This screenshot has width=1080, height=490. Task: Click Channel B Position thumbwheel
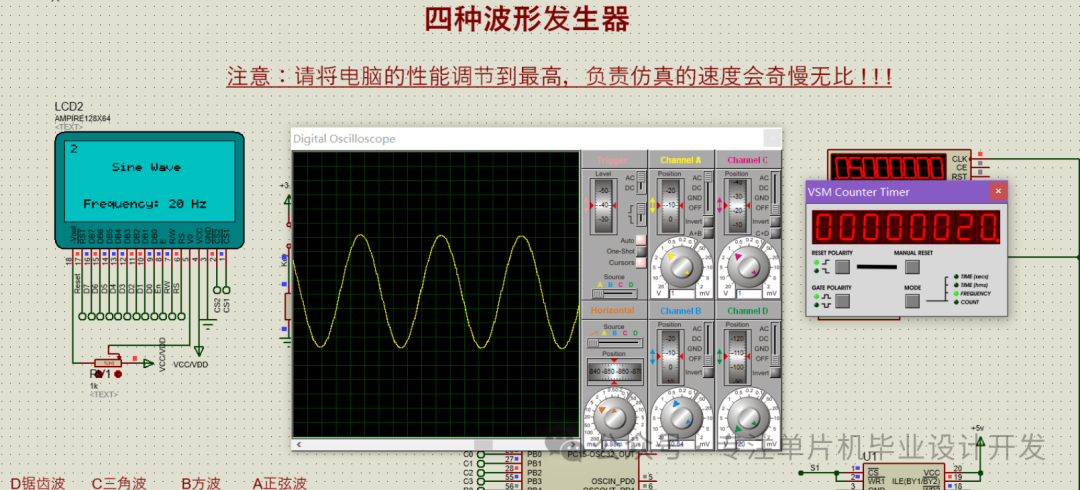point(671,357)
